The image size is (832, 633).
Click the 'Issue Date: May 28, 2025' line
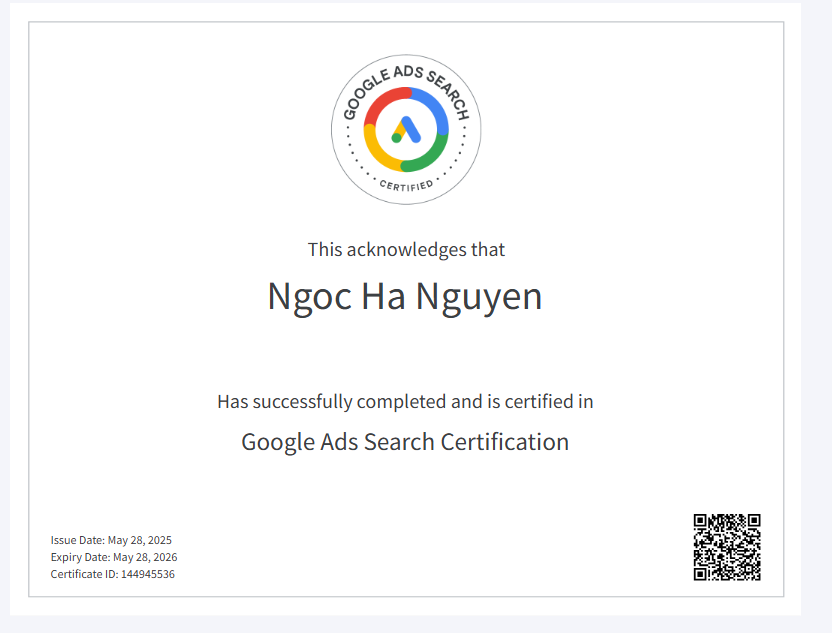111,540
